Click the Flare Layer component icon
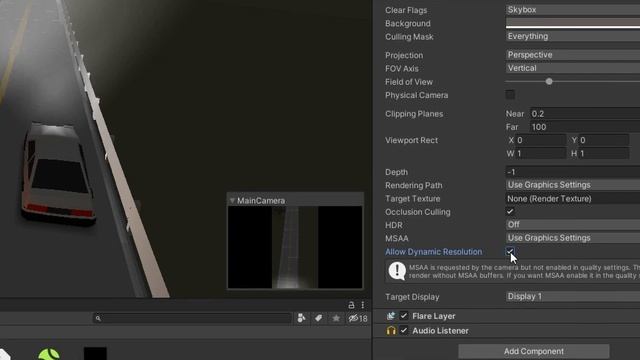 pyautogui.click(x=391, y=316)
